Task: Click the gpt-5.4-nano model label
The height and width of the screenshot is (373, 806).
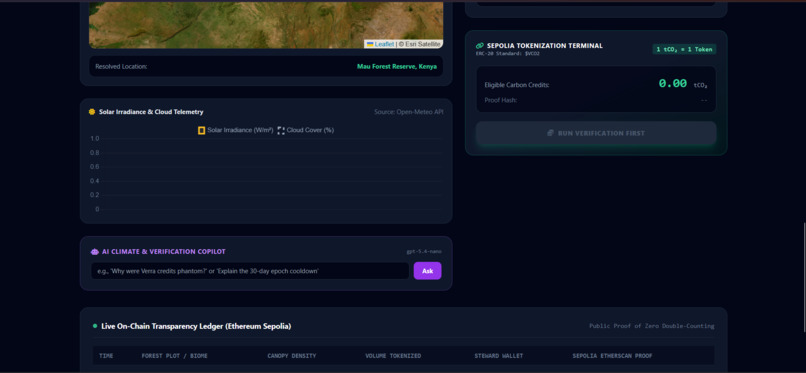Action: point(424,252)
